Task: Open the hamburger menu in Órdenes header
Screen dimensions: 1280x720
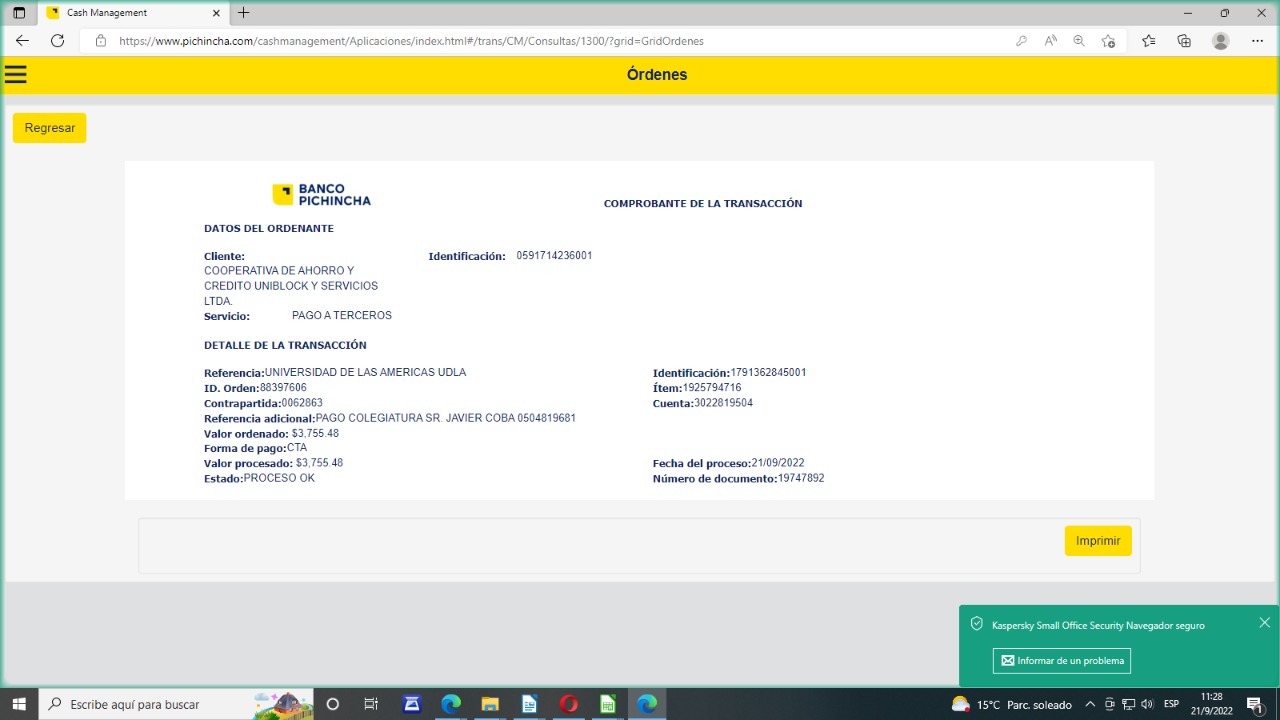Action: tap(15, 74)
